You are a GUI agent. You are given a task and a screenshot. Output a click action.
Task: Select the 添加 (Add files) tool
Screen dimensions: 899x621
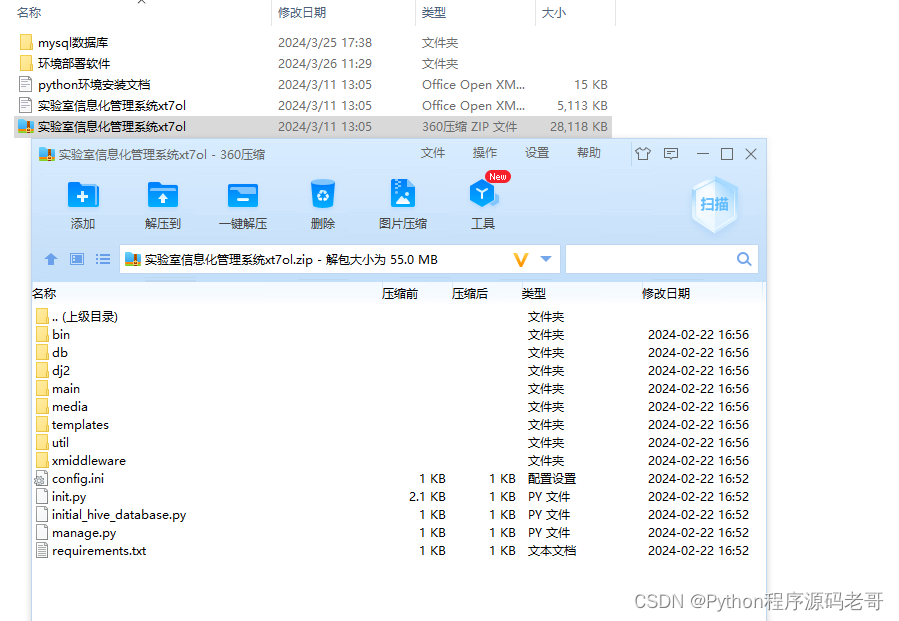pyautogui.click(x=83, y=198)
